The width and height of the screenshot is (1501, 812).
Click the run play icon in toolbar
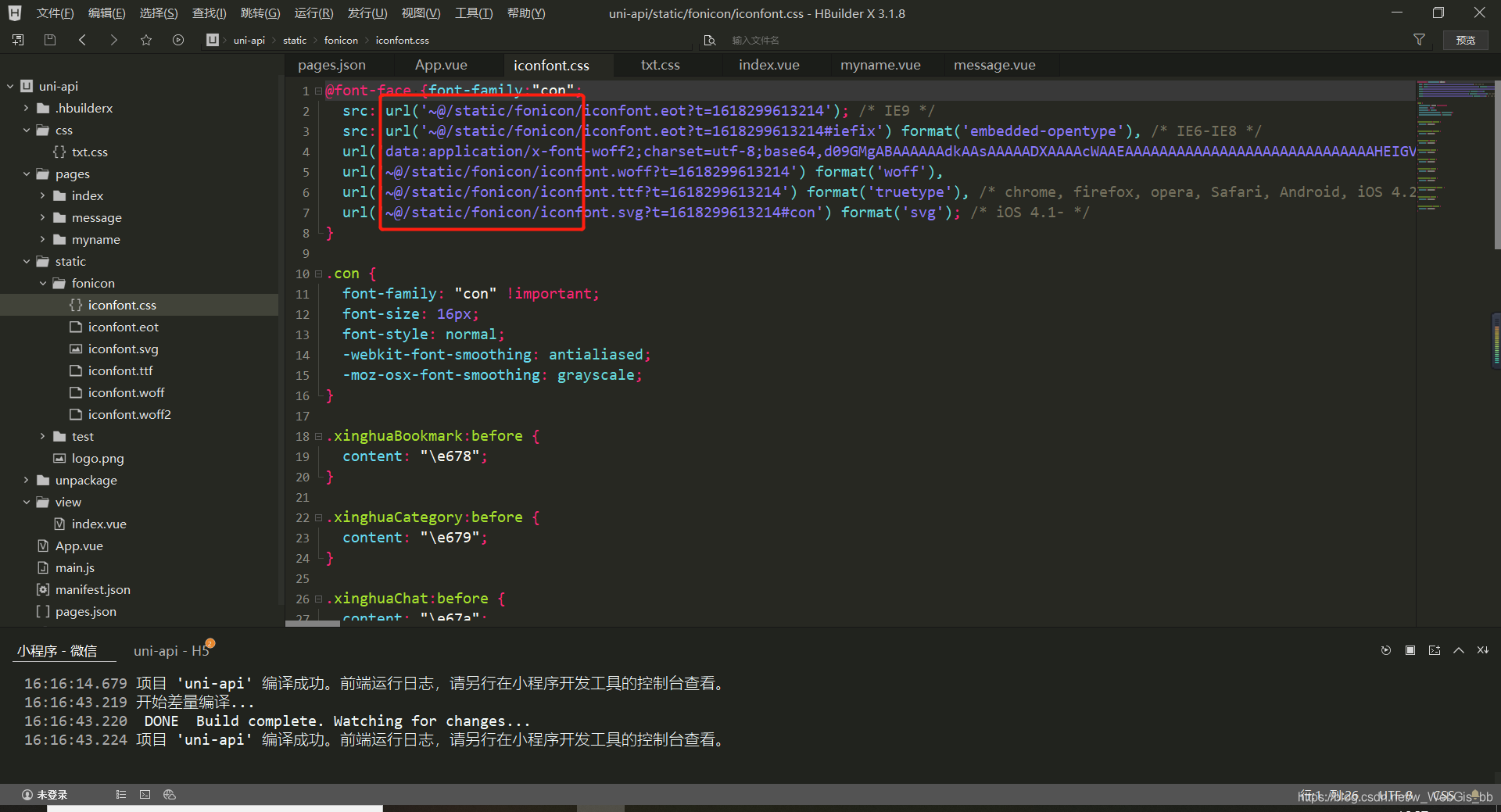(178, 40)
